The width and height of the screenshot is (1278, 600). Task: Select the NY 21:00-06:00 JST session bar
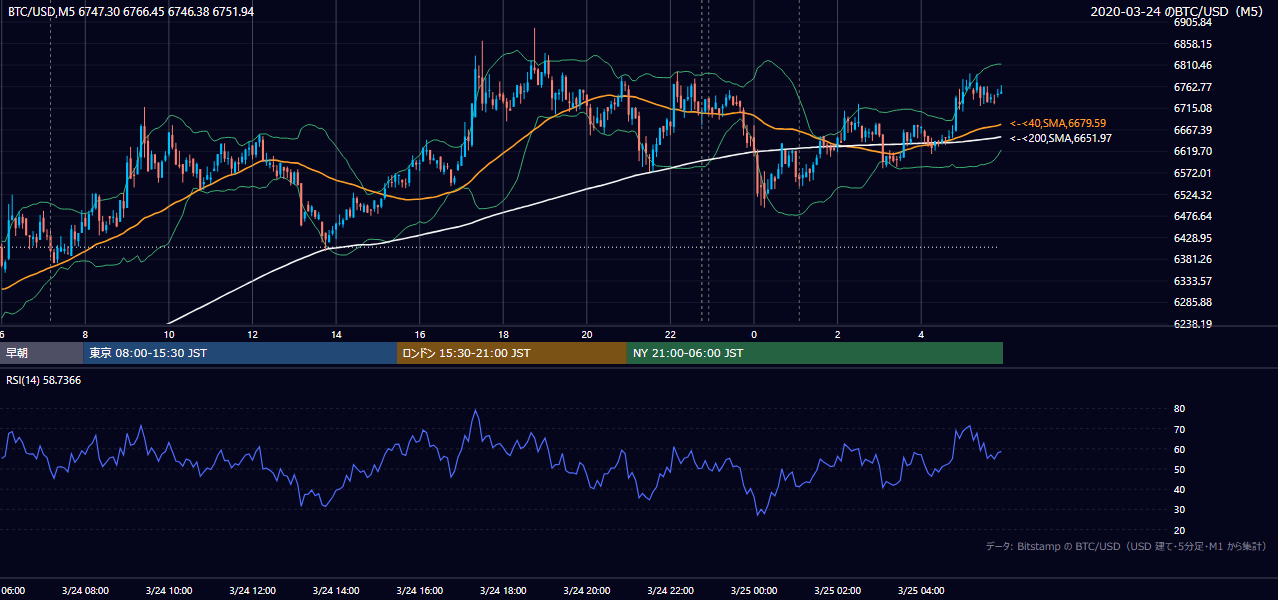pyautogui.click(x=815, y=353)
